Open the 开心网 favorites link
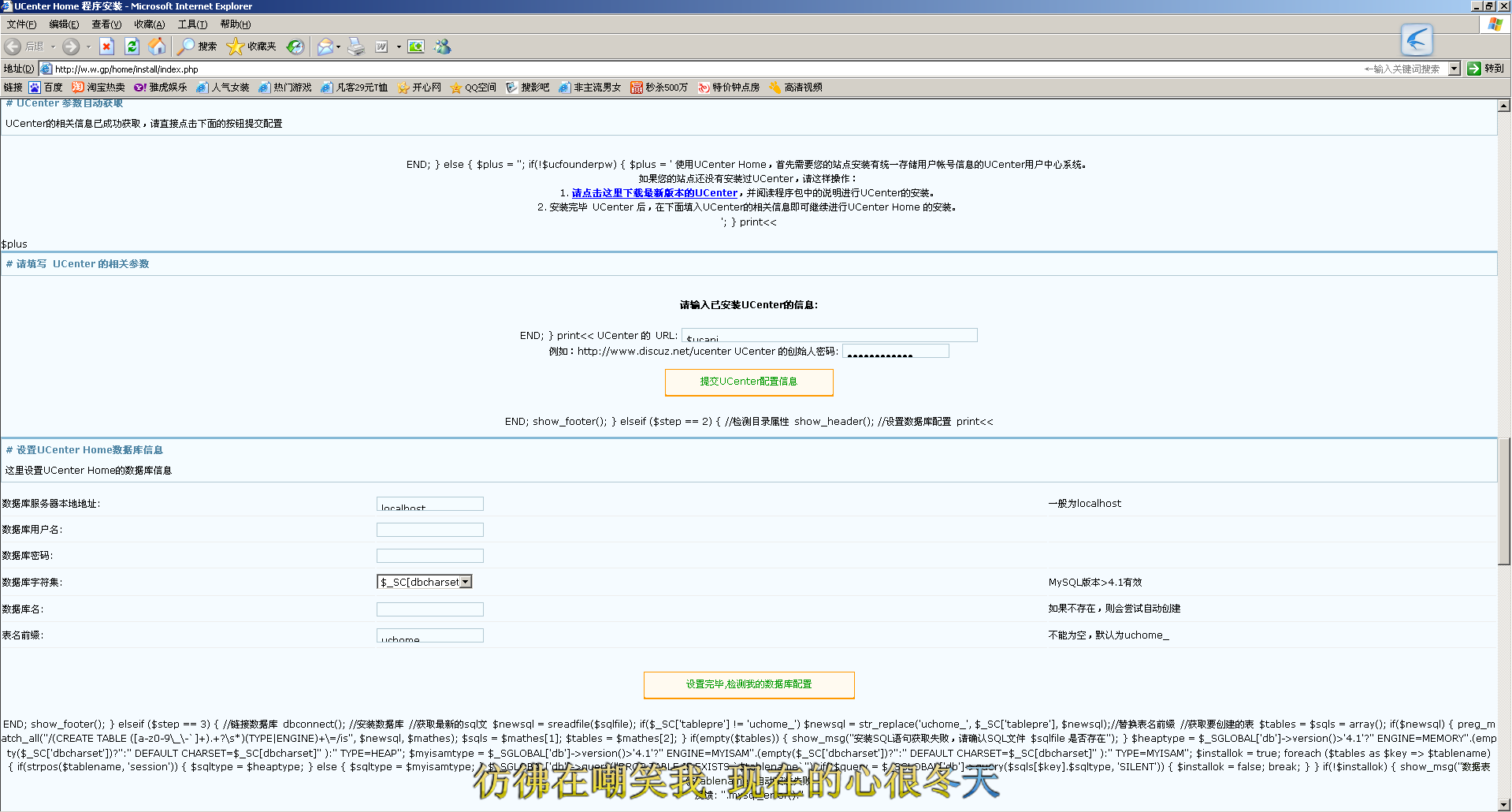This screenshot has width=1512, height=812. pos(419,88)
